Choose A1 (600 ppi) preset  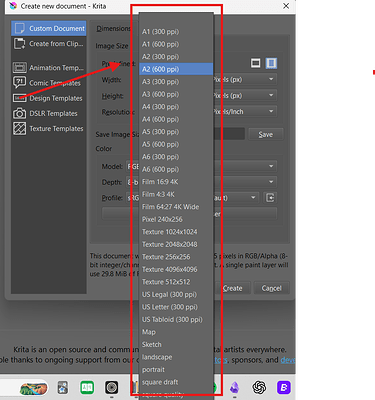click(x=176, y=44)
